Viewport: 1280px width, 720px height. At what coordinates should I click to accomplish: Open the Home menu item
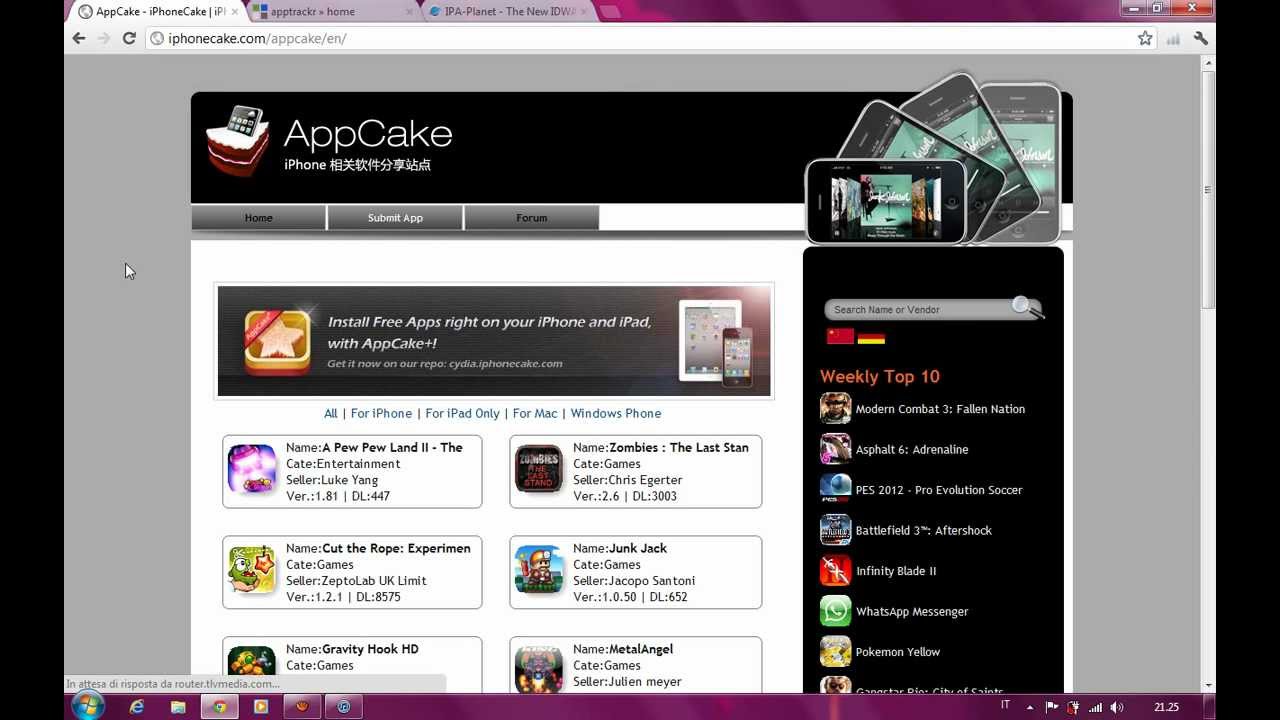point(258,217)
